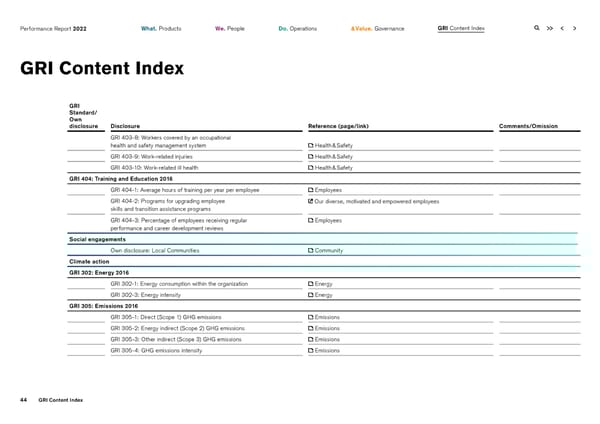This screenshot has height=424, width=600.
Task: Click page icon beside GRI 403-8 Health & Safety
Action: (311, 145)
